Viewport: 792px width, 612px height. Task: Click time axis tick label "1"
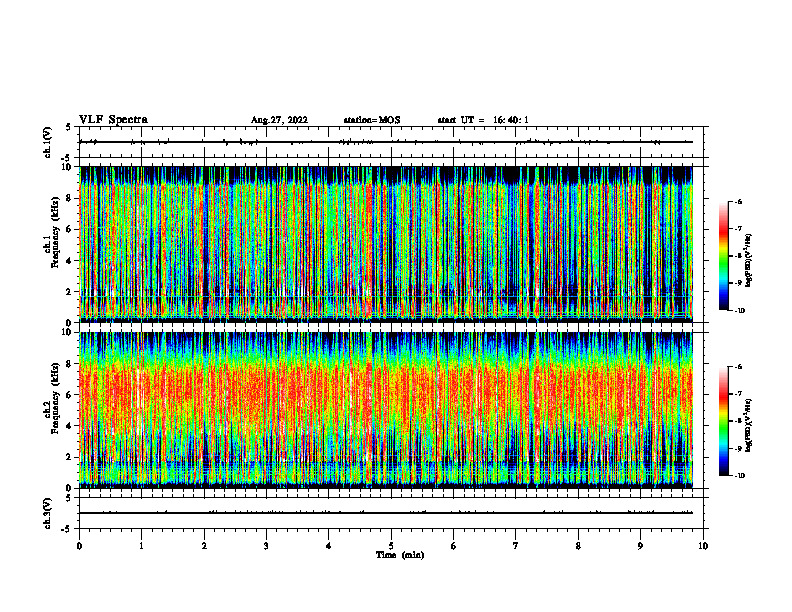(141, 546)
